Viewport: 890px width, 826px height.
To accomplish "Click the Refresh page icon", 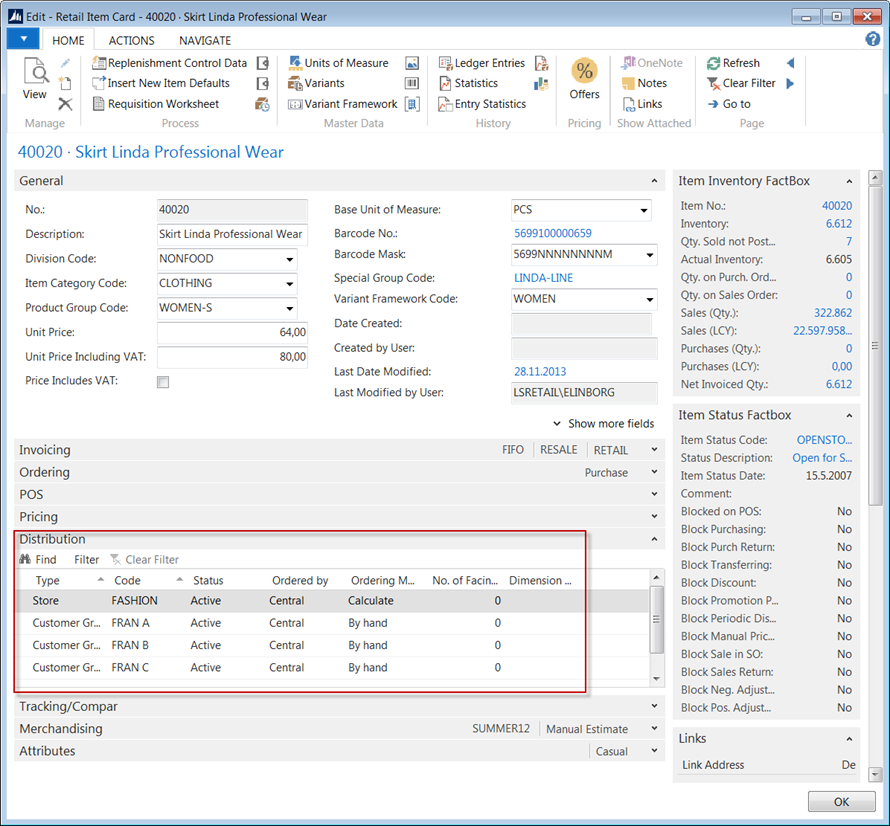I will [740, 63].
